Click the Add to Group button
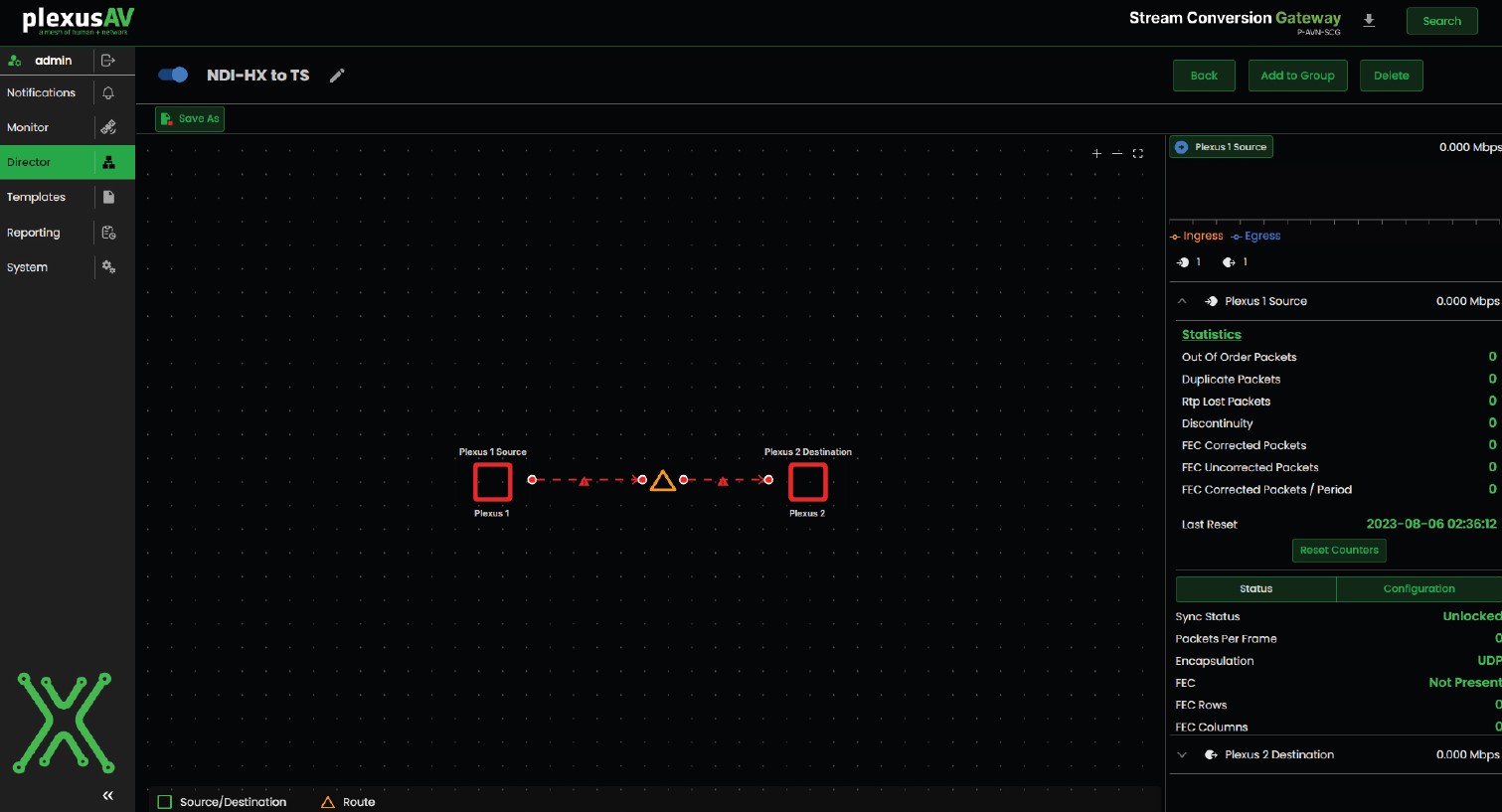Image resolution: width=1502 pixels, height=812 pixels. [x=1297, y=76]
